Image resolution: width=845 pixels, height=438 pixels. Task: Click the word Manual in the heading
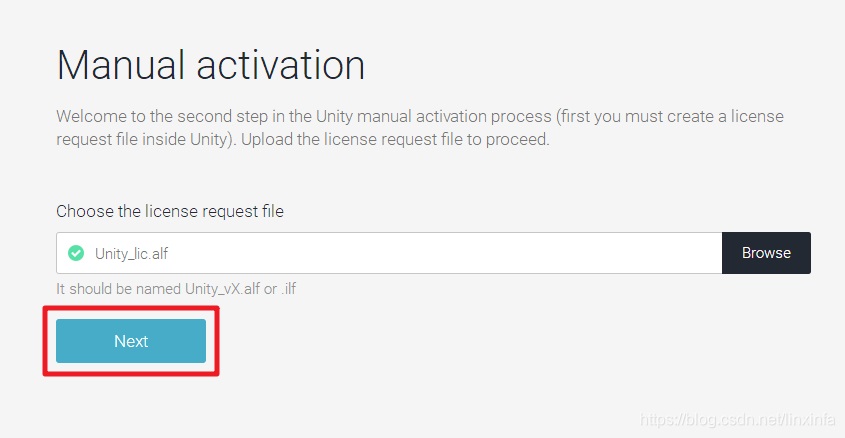pos(121,65)
